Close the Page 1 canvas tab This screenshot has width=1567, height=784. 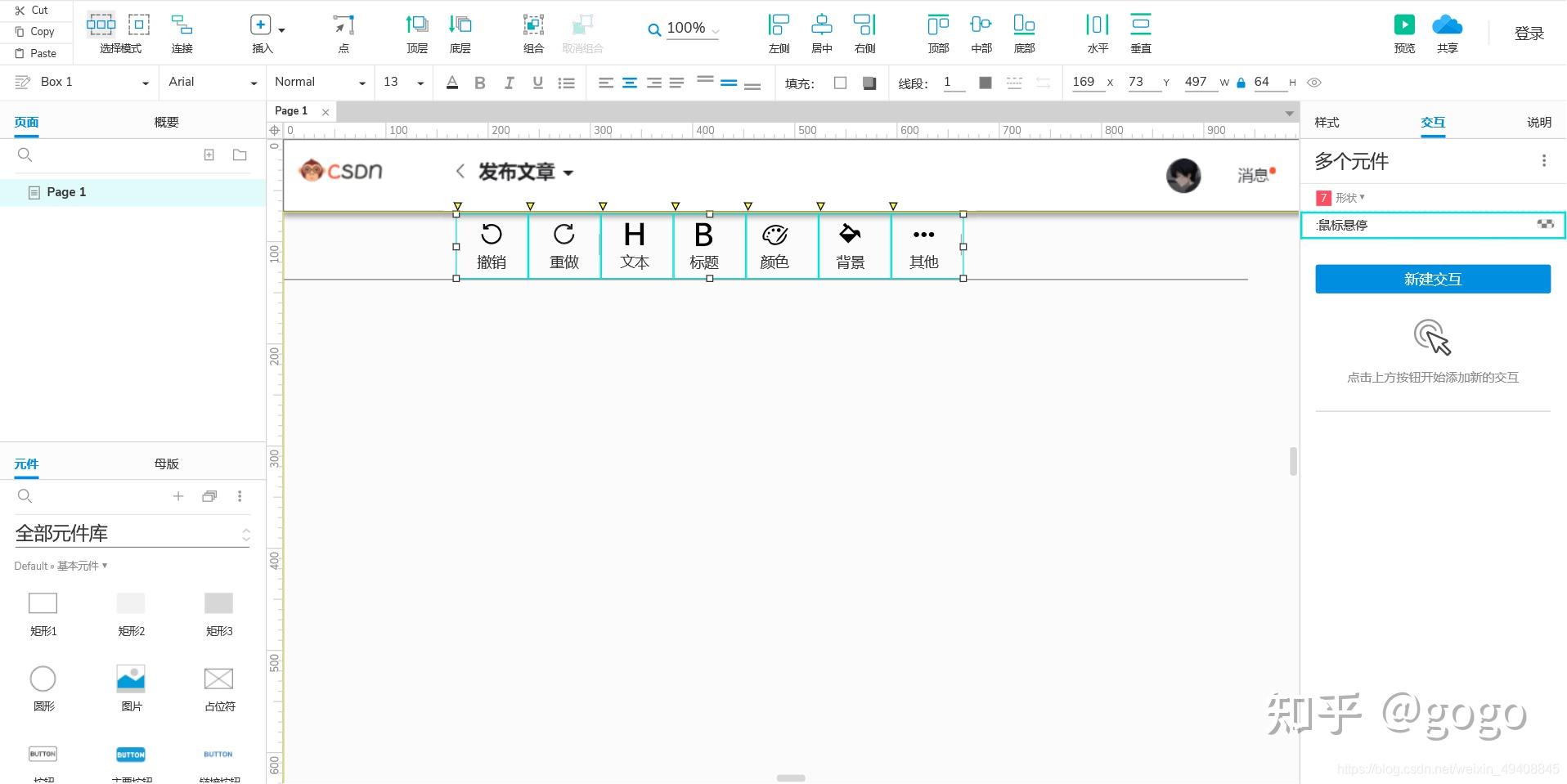point(326,112)
